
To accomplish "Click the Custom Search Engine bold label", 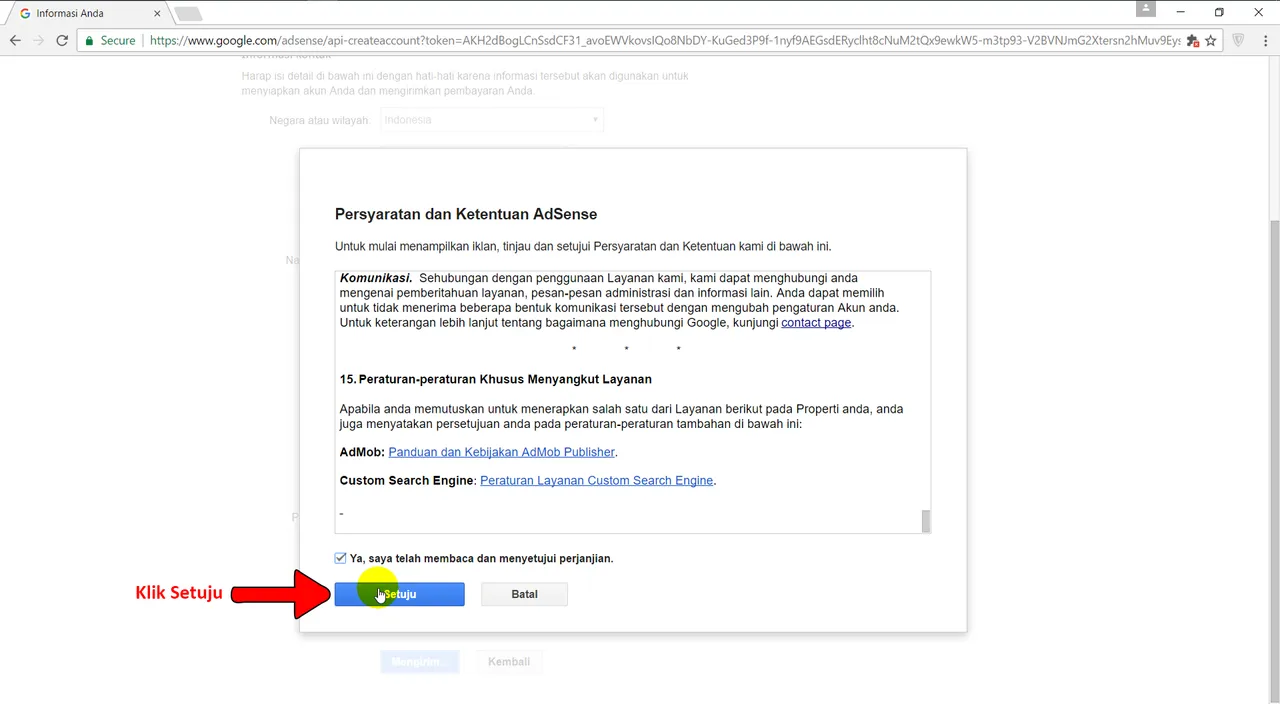I will [407, 481].
